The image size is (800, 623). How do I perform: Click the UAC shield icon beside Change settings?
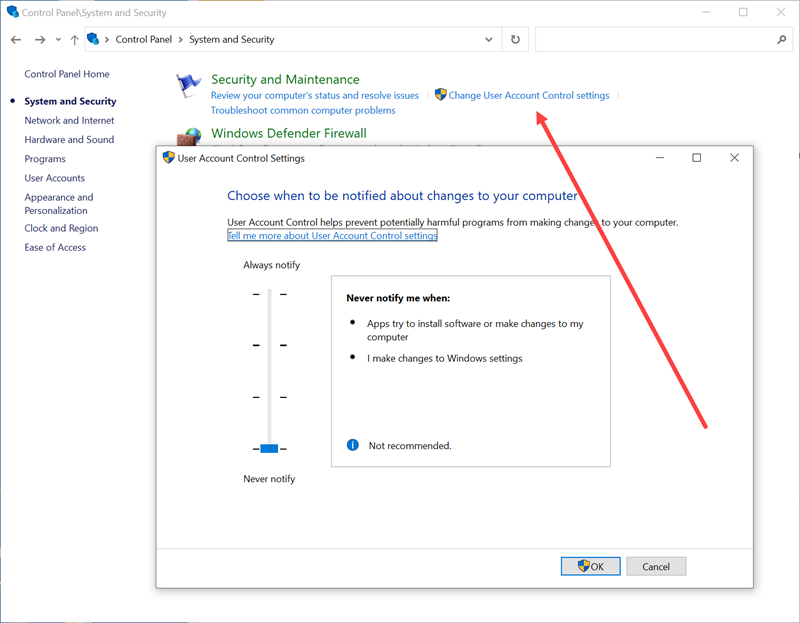(x=440, y=94)
